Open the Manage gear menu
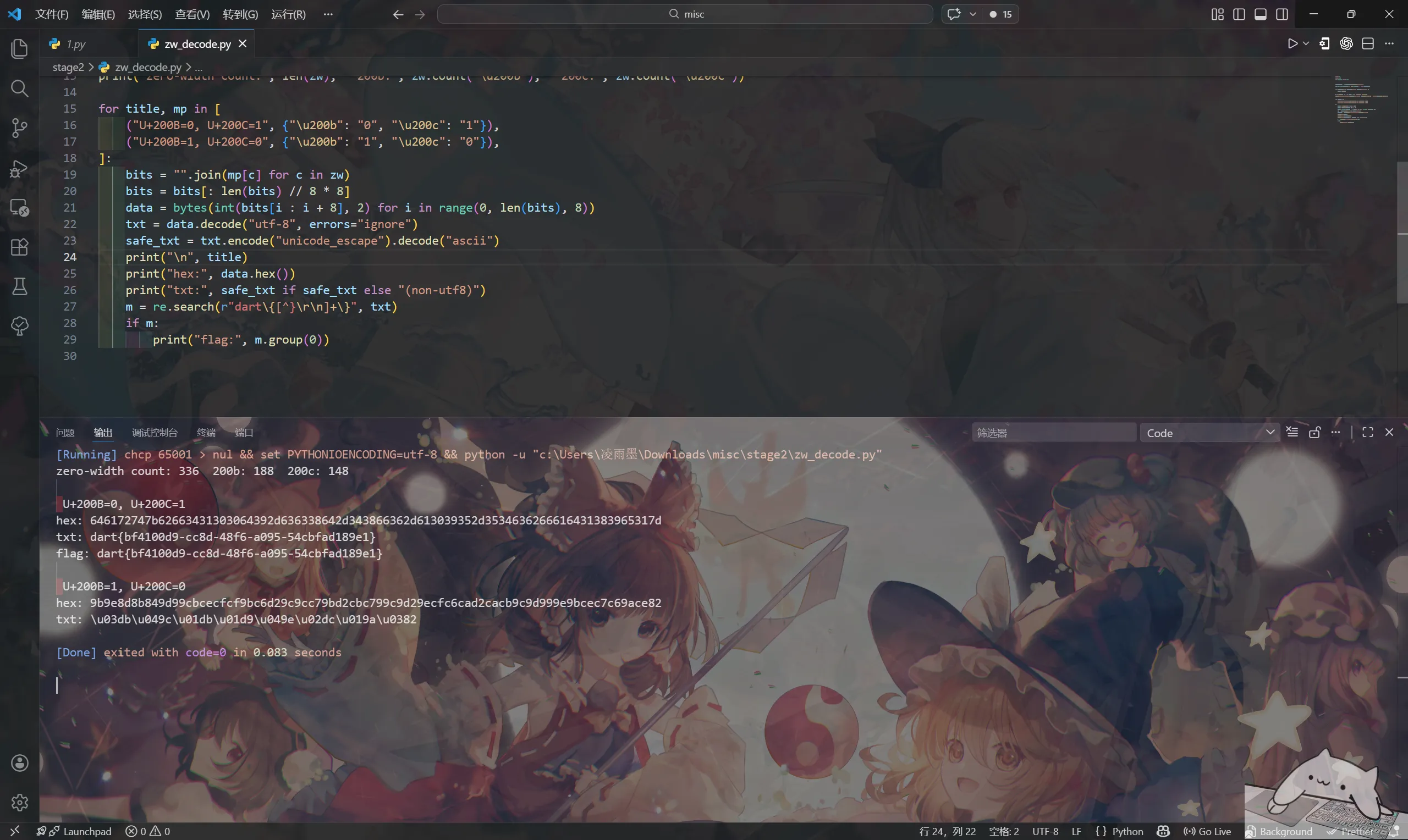Viewport: 1408px width, 840px height. click(x=19, y=802)
